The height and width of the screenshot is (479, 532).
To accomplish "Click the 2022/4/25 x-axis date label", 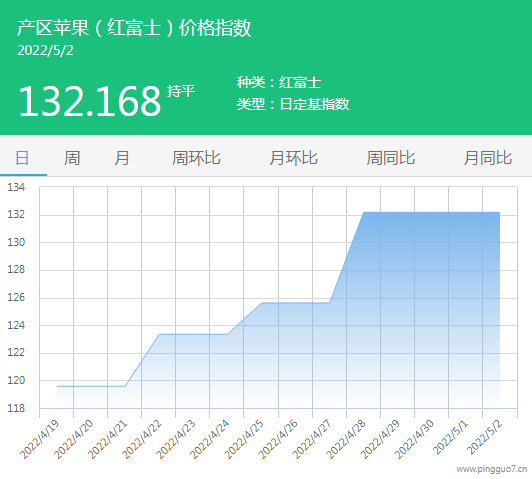I will tap(244, 439).
